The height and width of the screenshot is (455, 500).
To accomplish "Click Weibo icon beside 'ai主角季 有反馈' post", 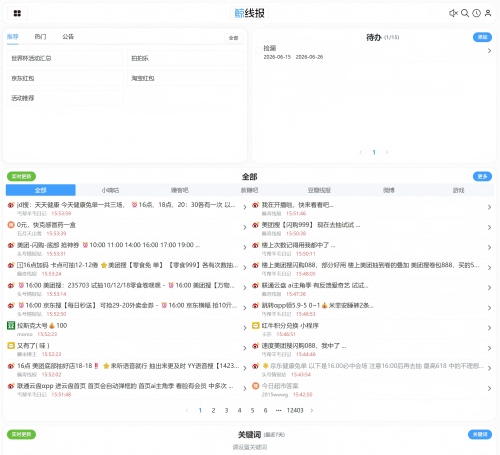I will pyautogui.click(x=255, y=285).
